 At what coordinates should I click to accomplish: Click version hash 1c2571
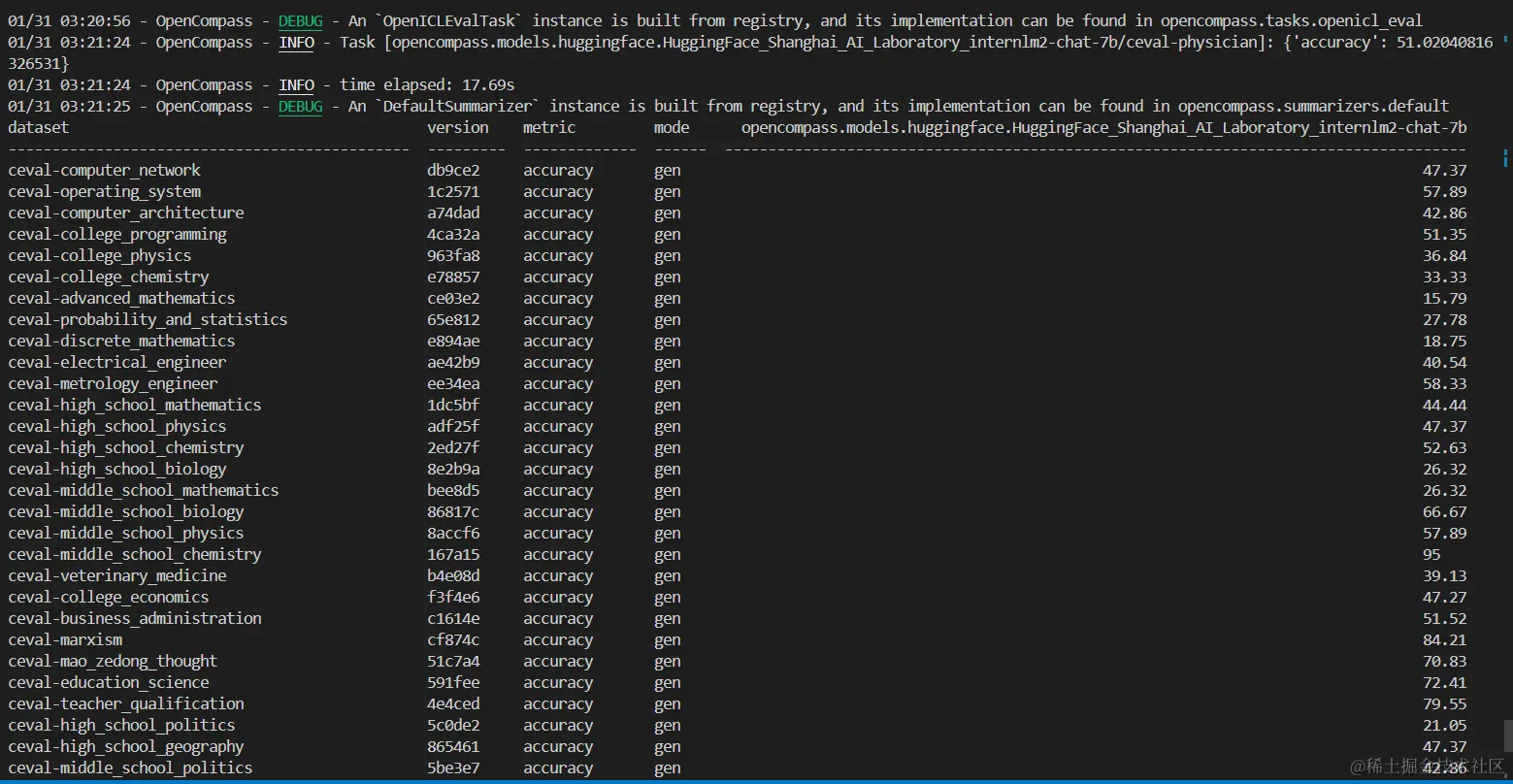453,191
